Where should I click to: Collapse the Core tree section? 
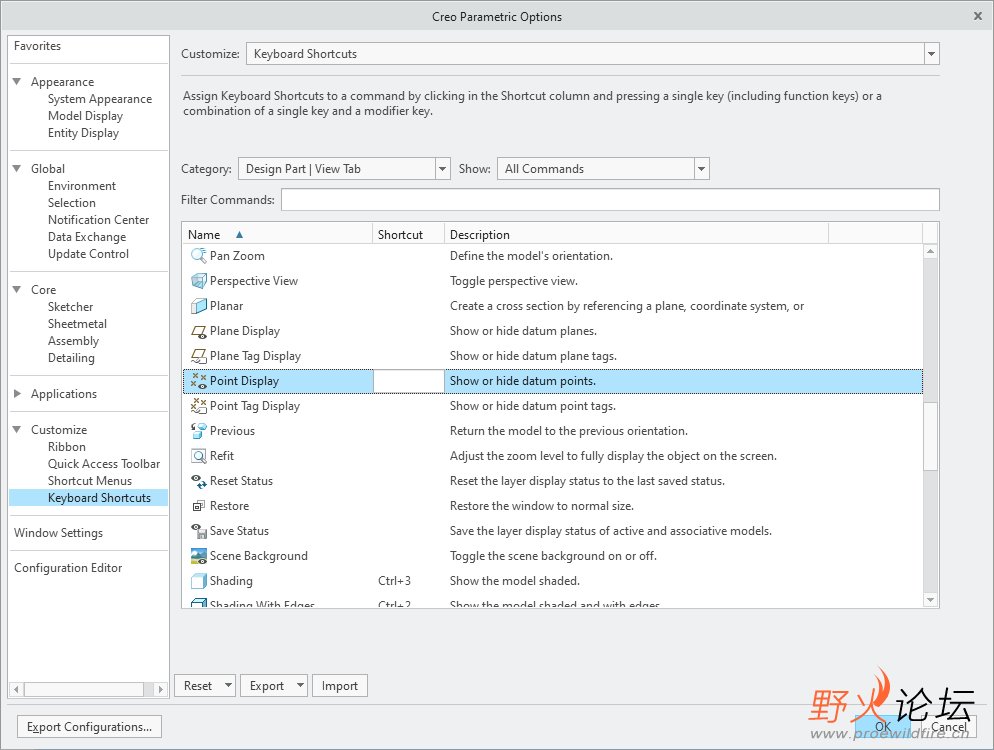[17, 290]
